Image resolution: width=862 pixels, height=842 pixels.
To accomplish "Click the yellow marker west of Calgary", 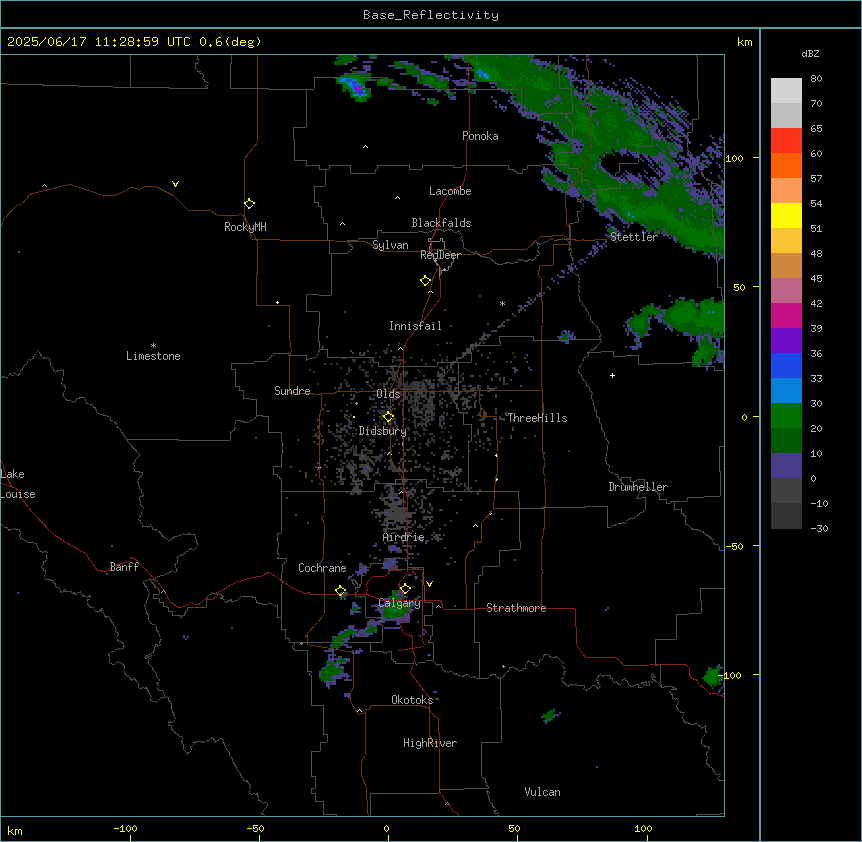I will coord(341,591).
